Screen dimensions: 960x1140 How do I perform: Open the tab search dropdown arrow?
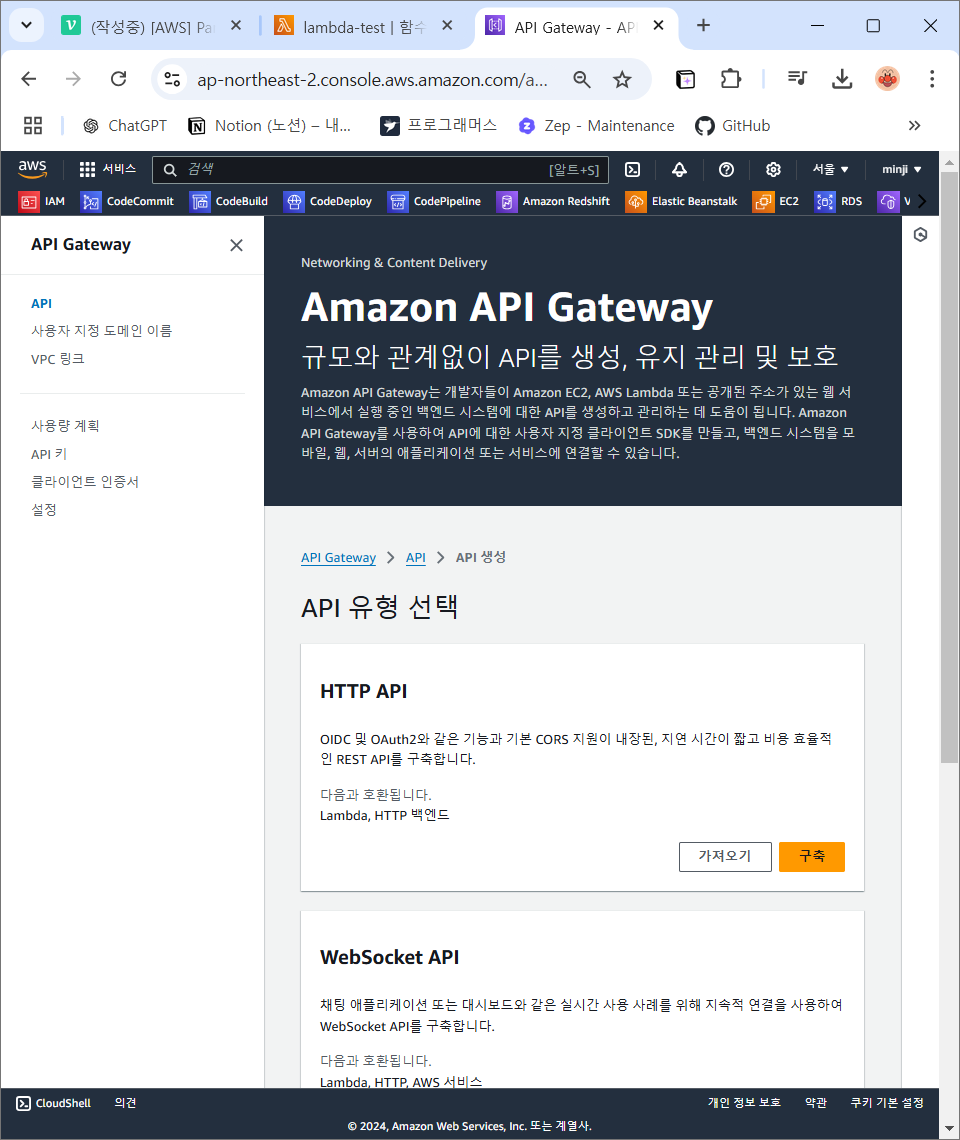point(26,25)
